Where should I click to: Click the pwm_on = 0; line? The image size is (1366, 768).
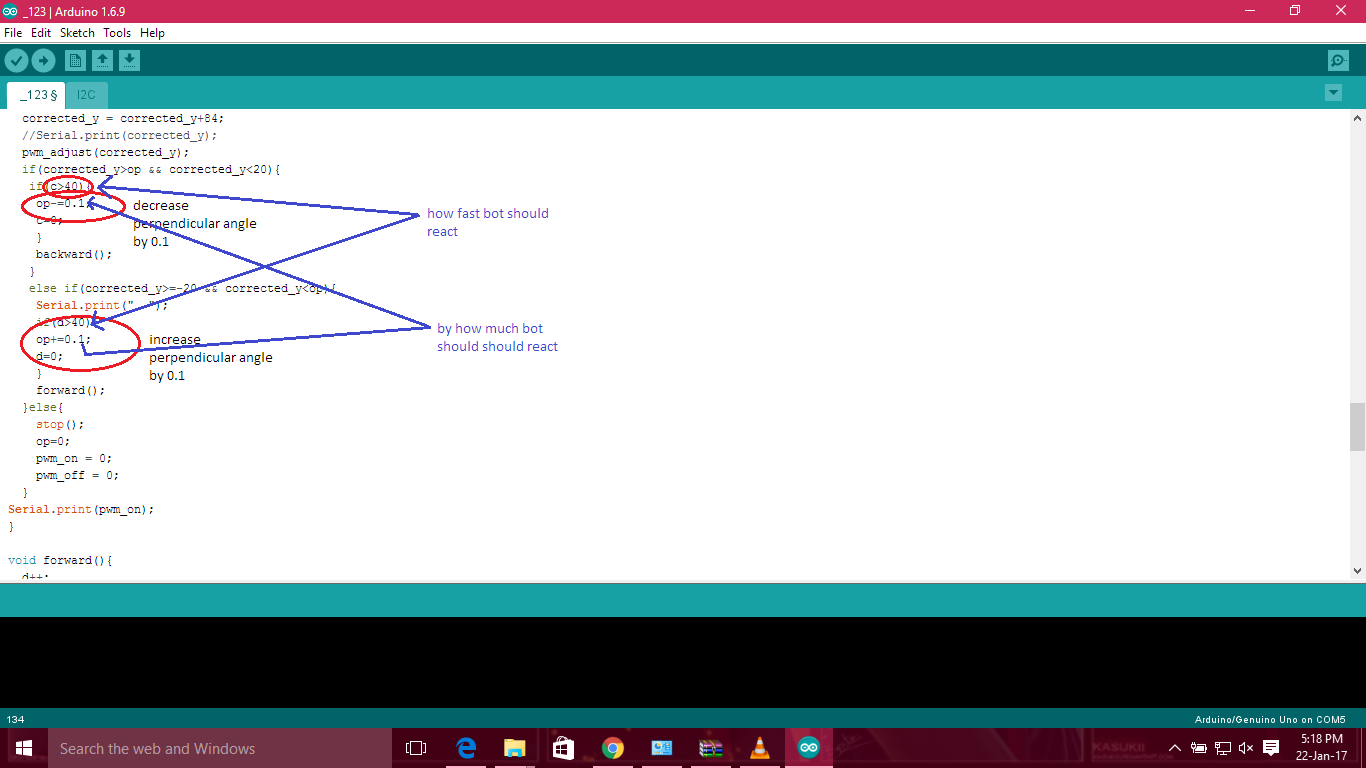pyautogui.click(x=74, y=458)
